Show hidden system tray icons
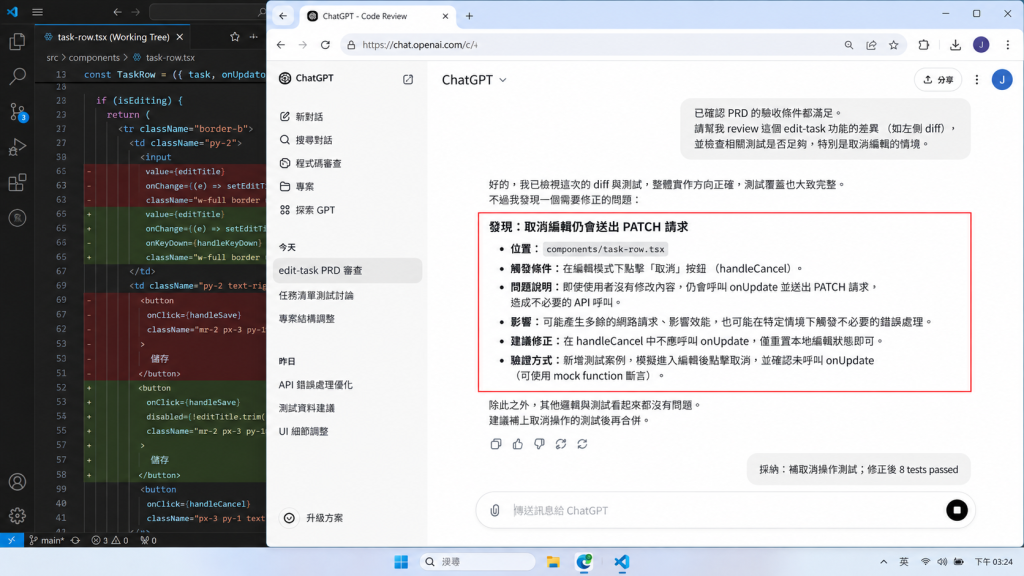Screen dimensions: 1024x576 tap(884, 562)
